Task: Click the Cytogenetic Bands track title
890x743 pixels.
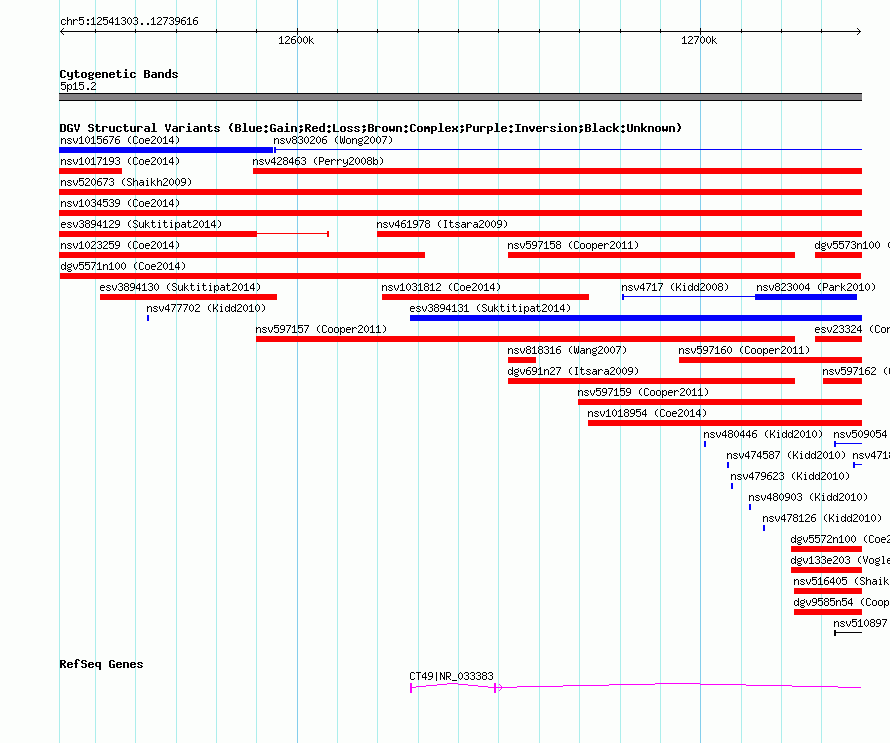Action: point(119,74)
